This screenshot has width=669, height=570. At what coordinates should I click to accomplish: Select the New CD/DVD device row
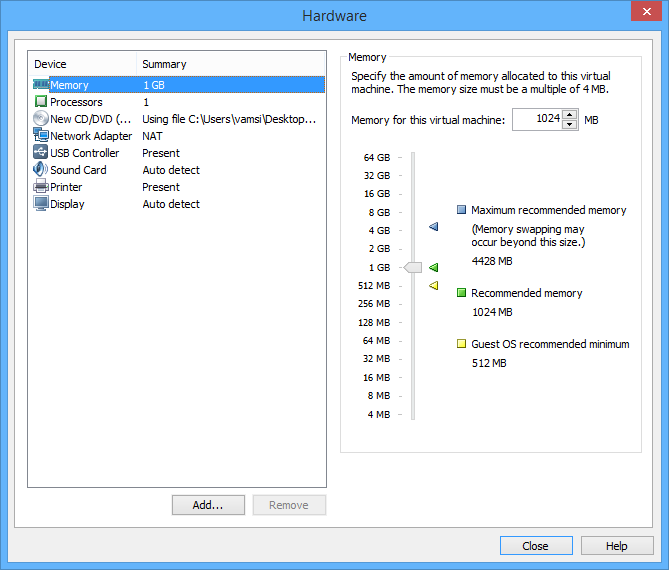coord(177,119)
